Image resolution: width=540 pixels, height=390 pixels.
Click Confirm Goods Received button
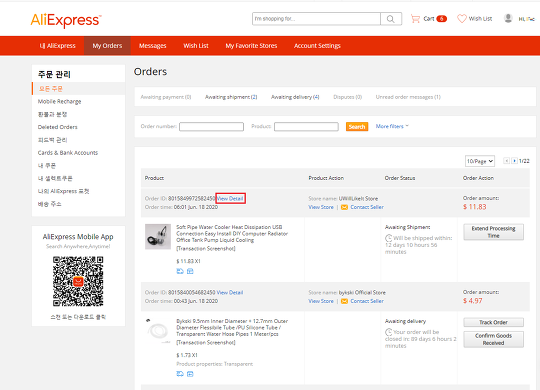click(494, 339)
